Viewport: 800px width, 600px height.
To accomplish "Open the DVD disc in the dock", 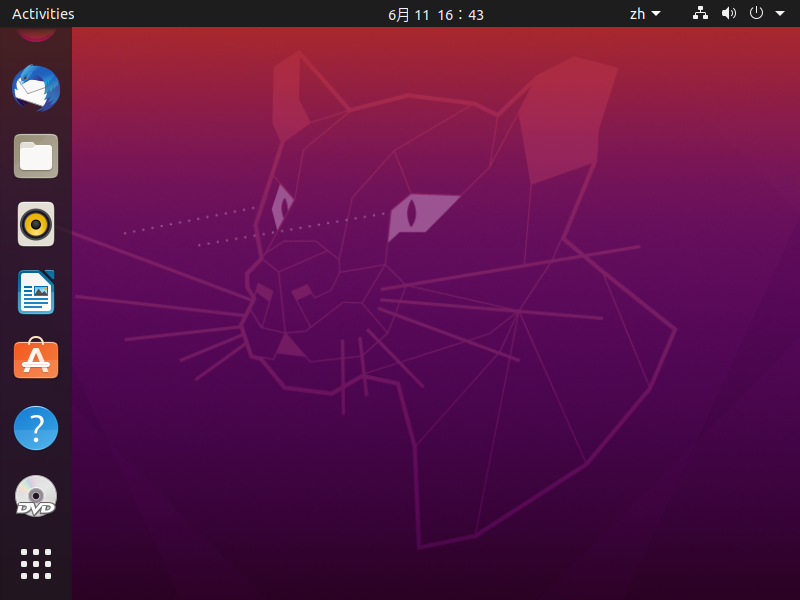I will (x=36, y=496).
